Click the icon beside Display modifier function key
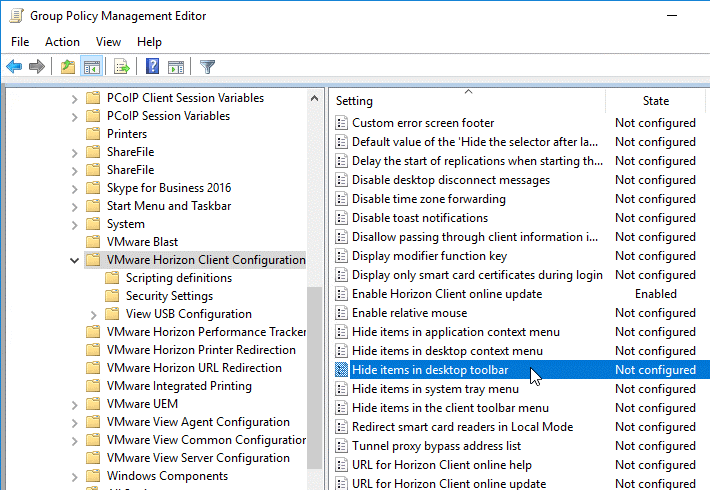This screenshot has width=710, height=490. point(341,256)
